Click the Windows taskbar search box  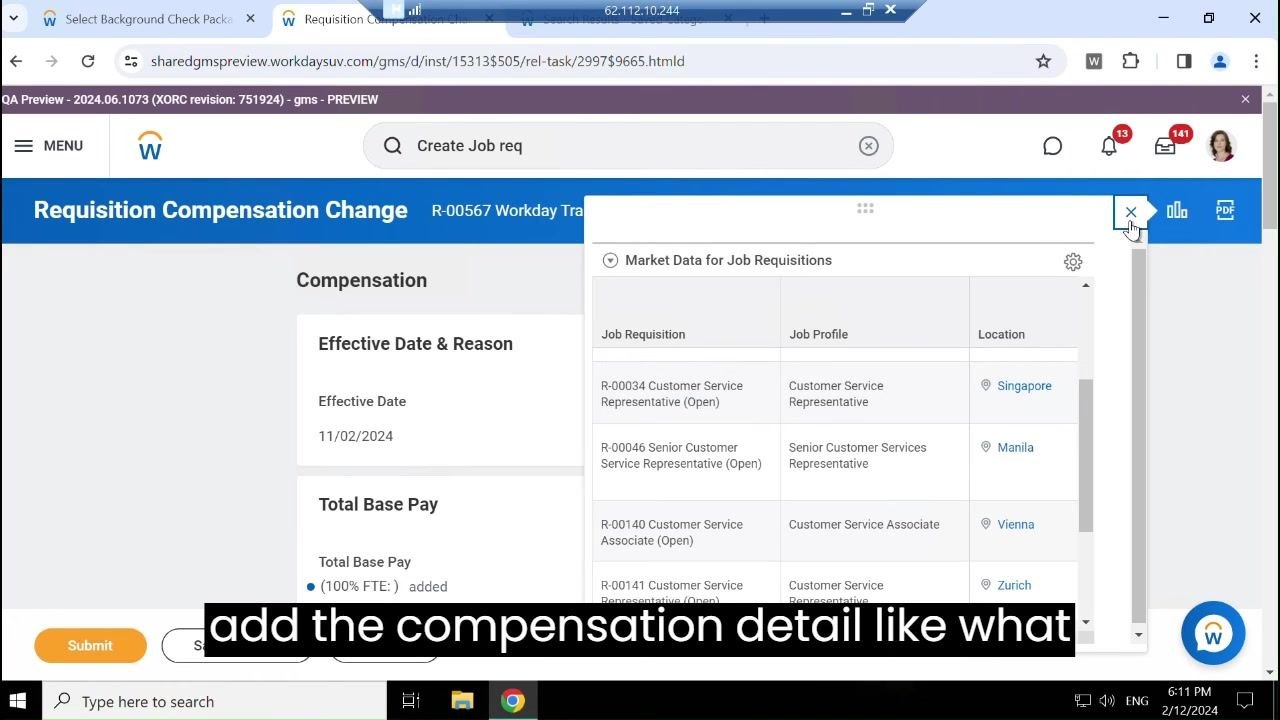point(213,701)
